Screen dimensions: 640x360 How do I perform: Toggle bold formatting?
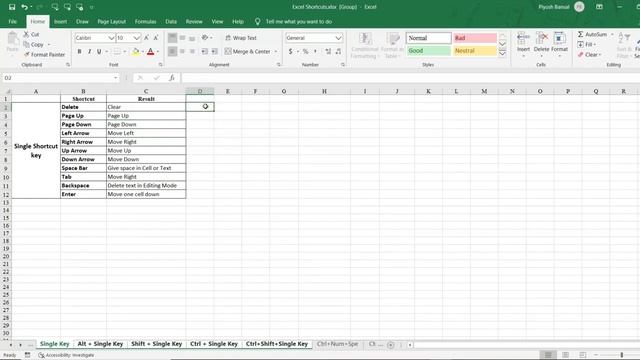(79, 51)
